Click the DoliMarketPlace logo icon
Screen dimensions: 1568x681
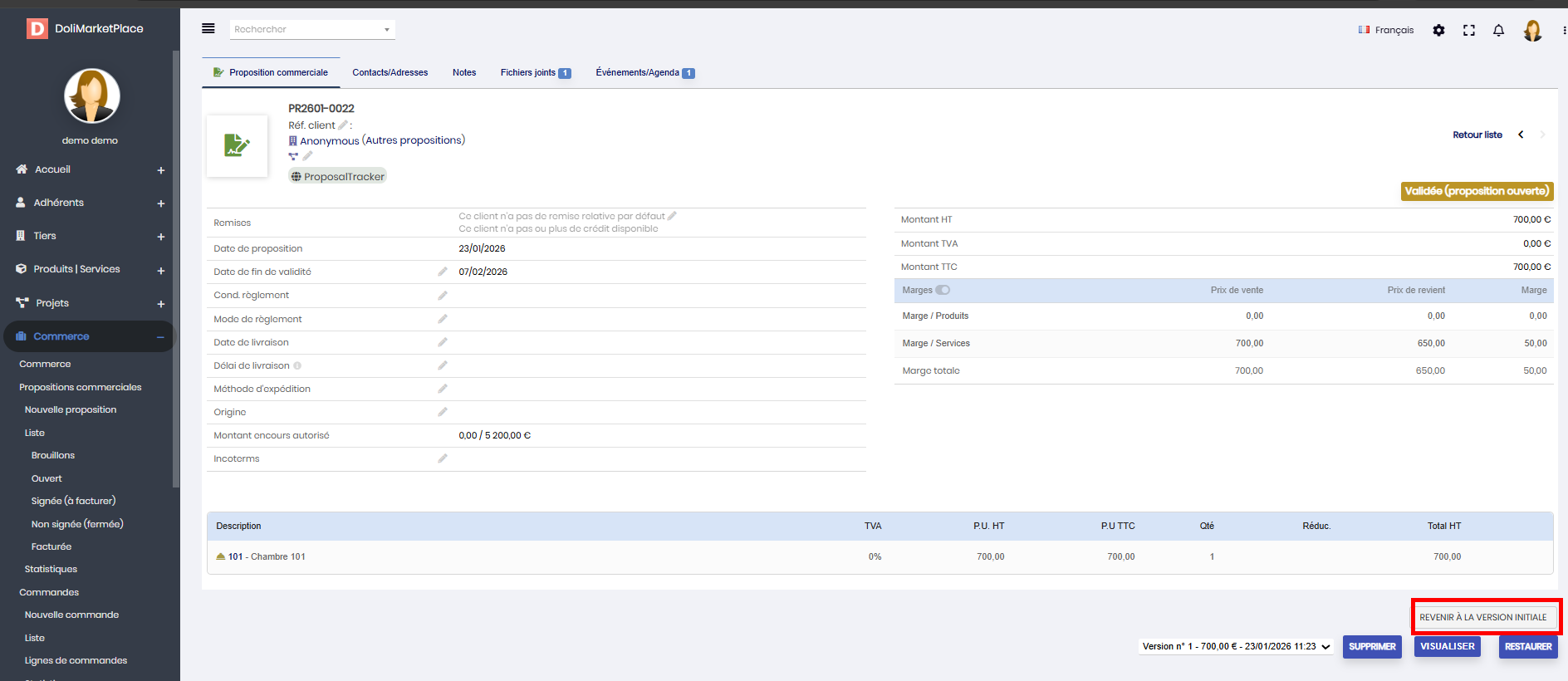pyautogui.click(x=37, y=29)
